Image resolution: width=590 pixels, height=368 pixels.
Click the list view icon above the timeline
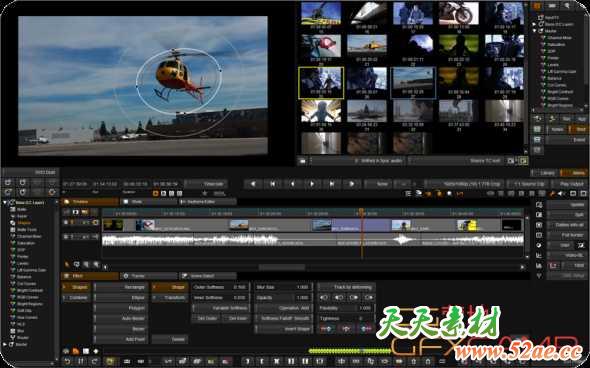pyautogui.click(x=408, y=193)
